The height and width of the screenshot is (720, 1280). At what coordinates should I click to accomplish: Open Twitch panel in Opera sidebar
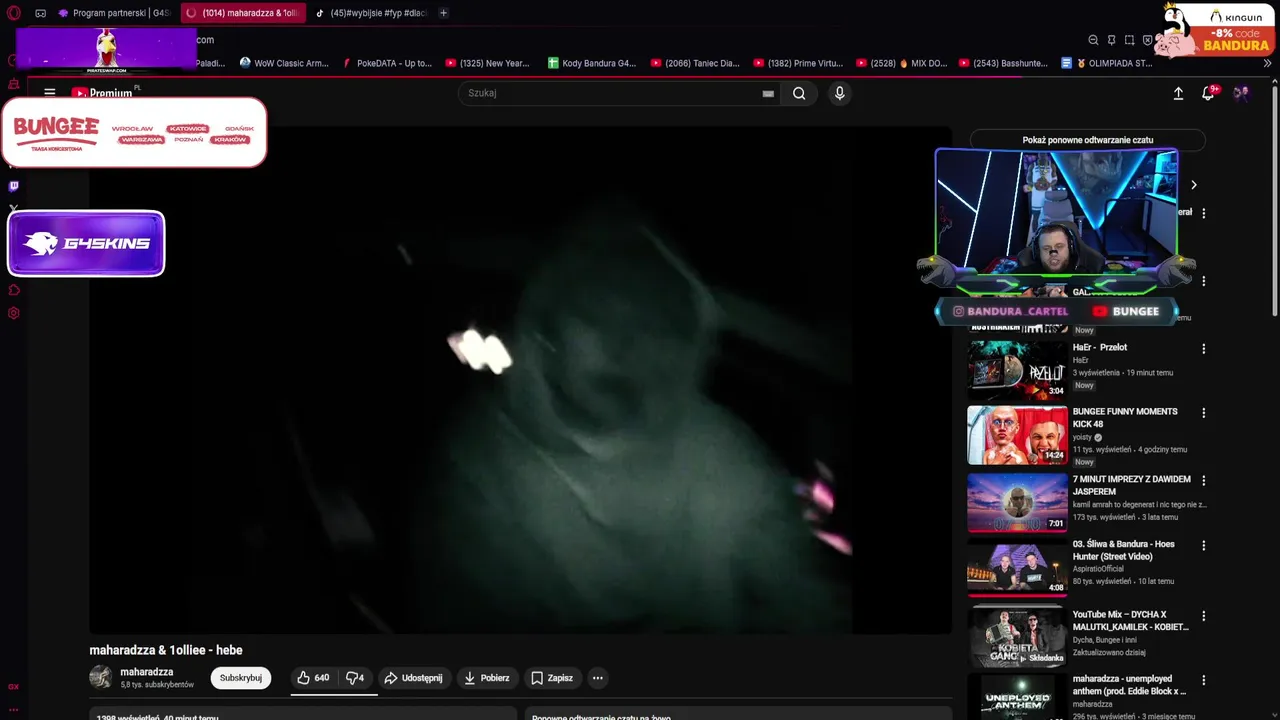[13, 185]
